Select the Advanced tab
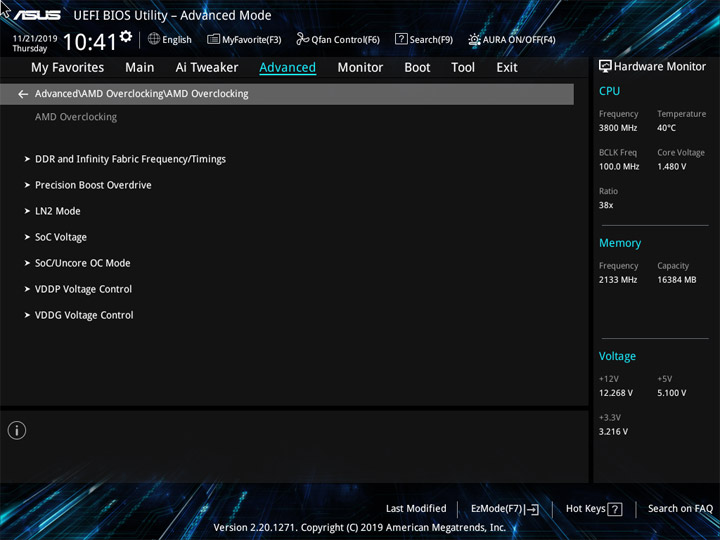This screenshot has height=540, width=720. point(287,68)
